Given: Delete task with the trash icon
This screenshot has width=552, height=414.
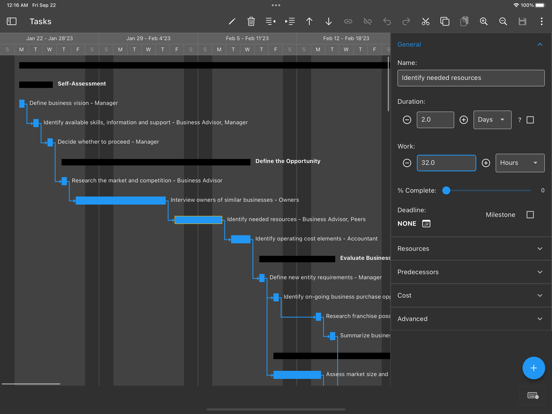Looking at the screenshot, I should coord(251,21).
